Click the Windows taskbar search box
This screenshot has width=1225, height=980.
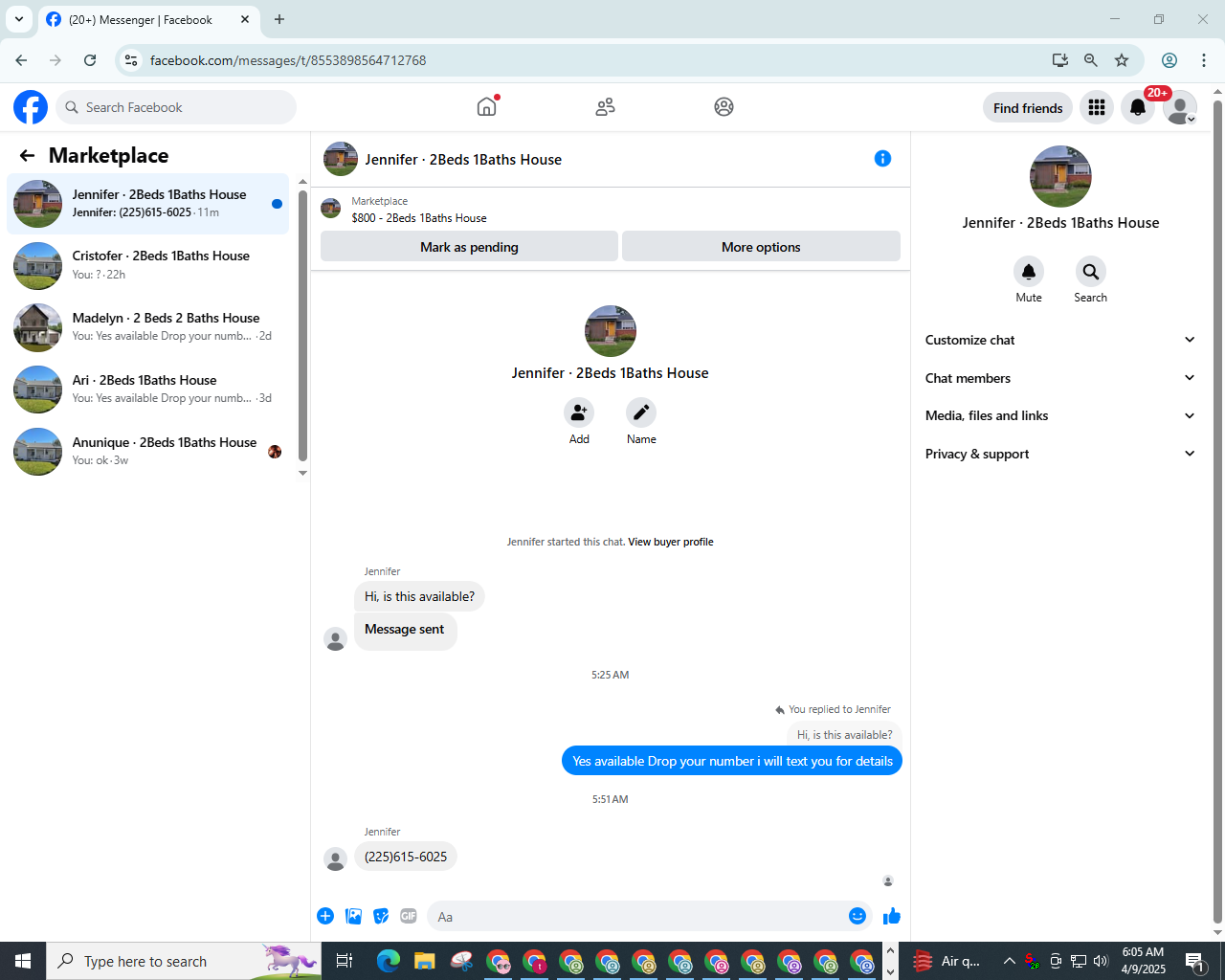point(184,961)
